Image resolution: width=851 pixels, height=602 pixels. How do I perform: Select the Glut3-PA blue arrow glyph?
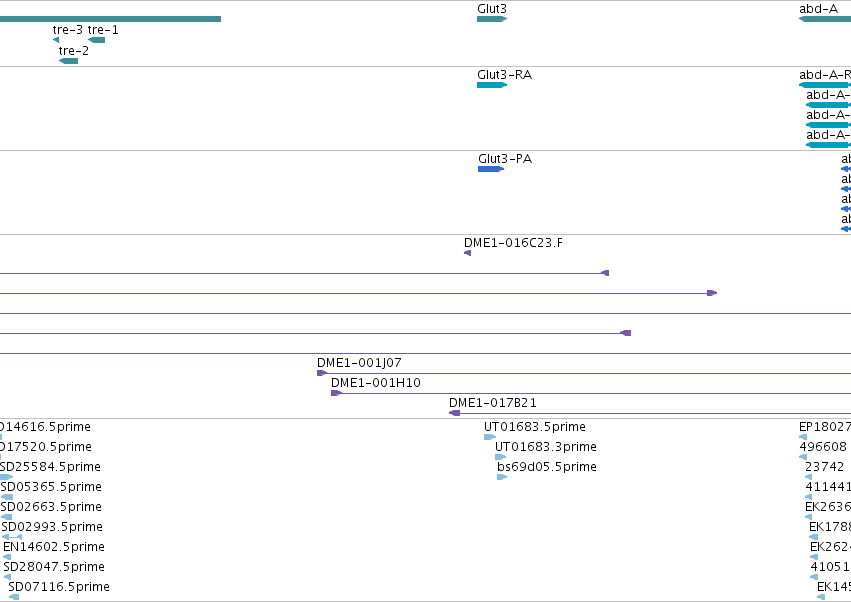tap(491, 169)
